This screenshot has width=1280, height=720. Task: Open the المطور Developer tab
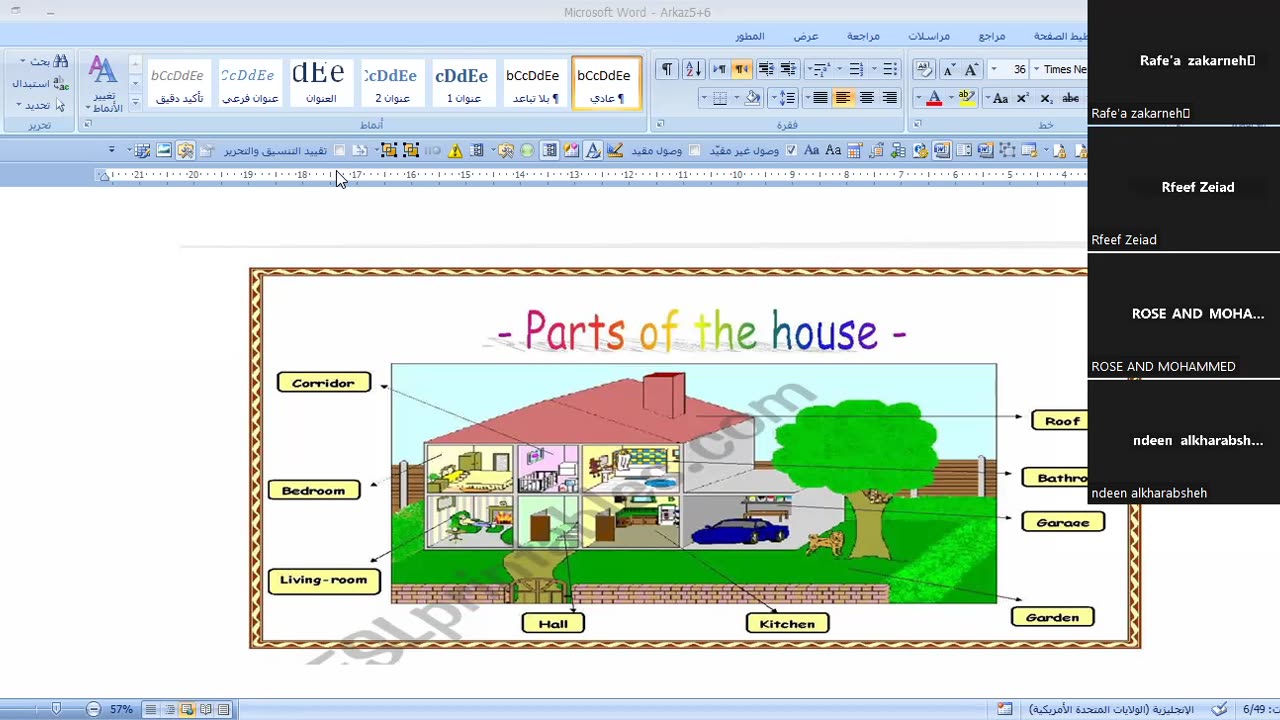coord(750,36)
